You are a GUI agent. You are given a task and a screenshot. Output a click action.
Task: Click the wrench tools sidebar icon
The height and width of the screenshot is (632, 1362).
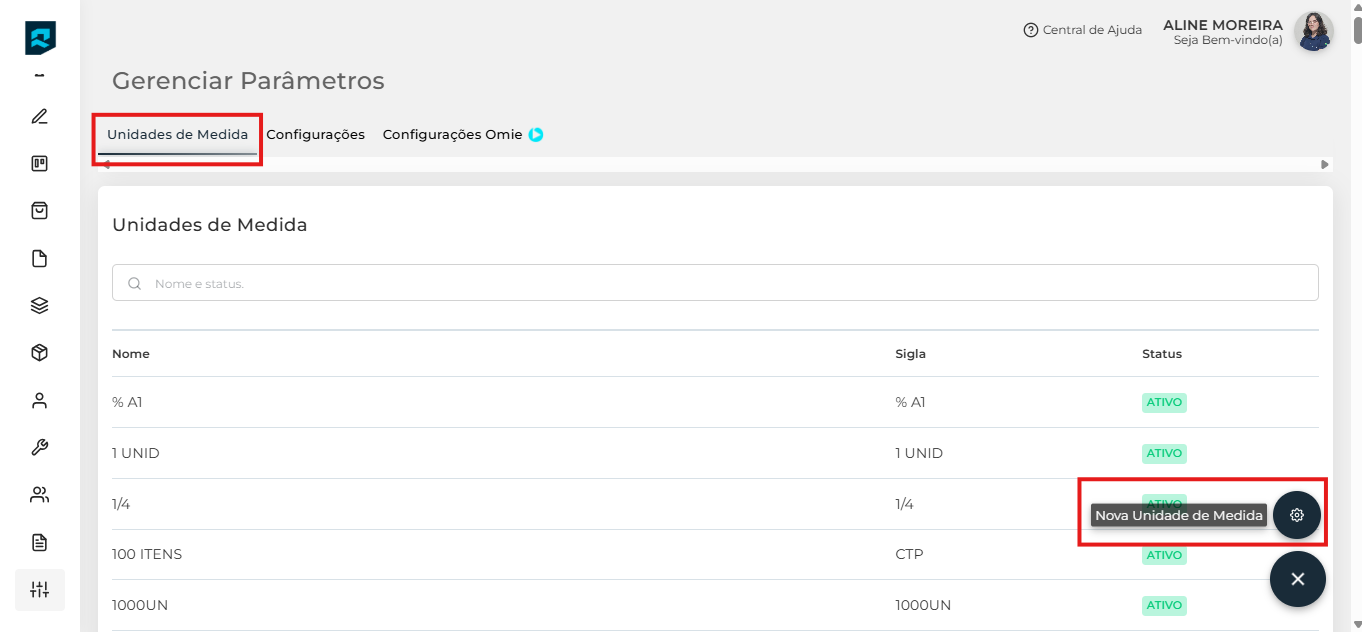pyautogui.click(x=39, y=447)
